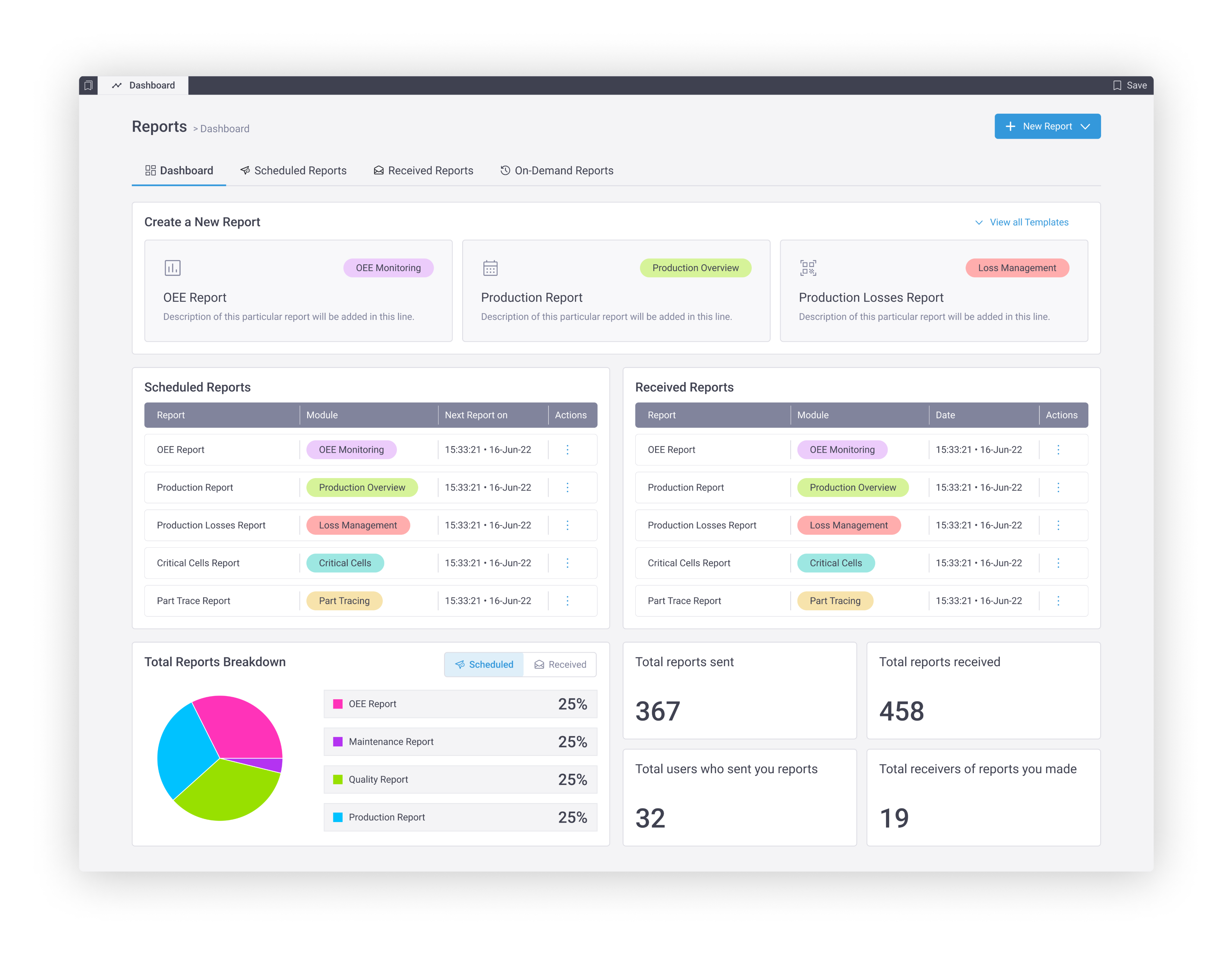Open actions for received Critical Cells Report
The image size is (1232, 953).
pos(1058,563)
